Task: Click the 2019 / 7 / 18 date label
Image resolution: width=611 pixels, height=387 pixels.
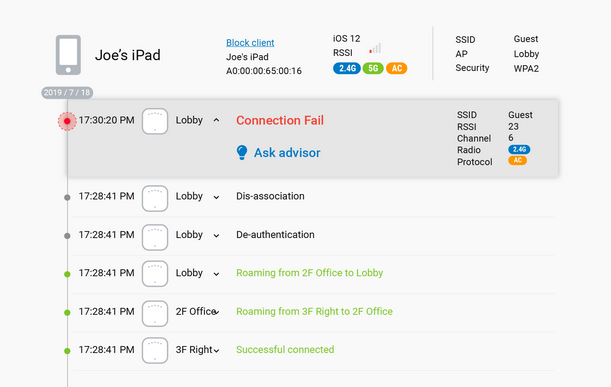Action: click(67, 93)
